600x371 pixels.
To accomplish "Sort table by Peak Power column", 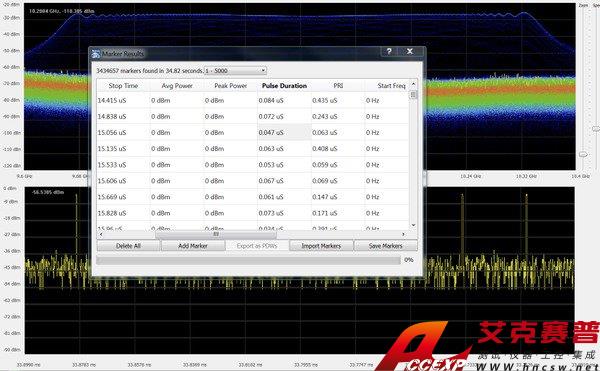I will pos(230,86).
